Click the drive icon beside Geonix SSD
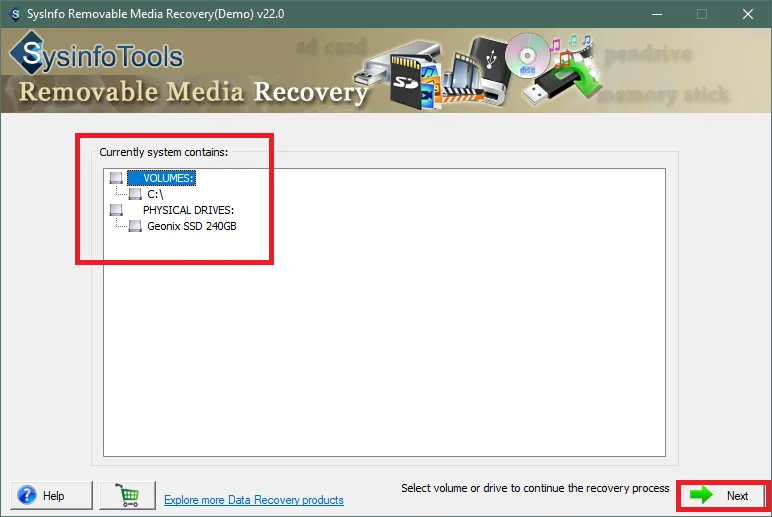The image size is (772, 517). pyautogui.click(x=135, y=226)
